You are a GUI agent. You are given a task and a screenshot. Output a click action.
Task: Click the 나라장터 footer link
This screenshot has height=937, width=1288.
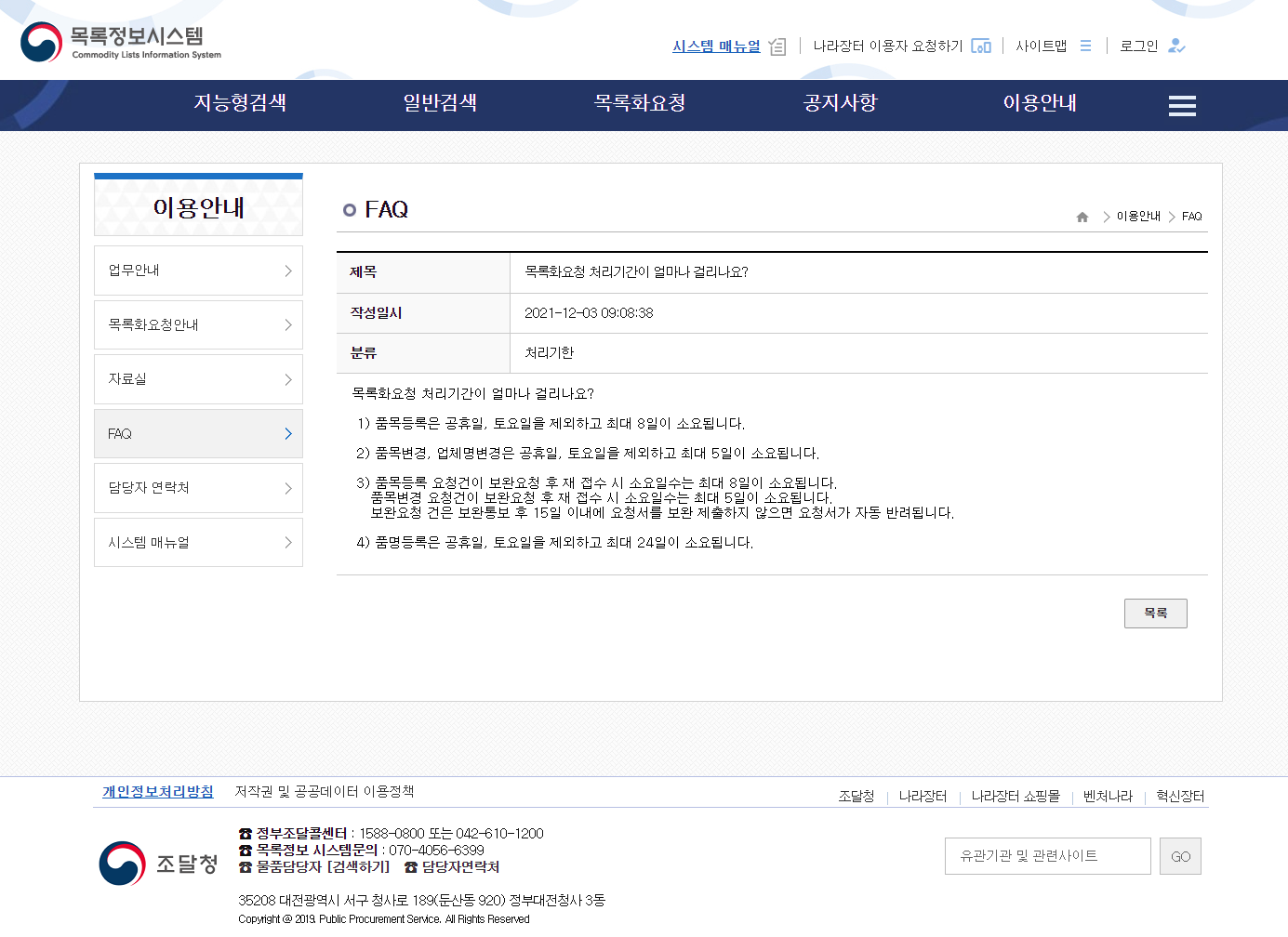923,797
